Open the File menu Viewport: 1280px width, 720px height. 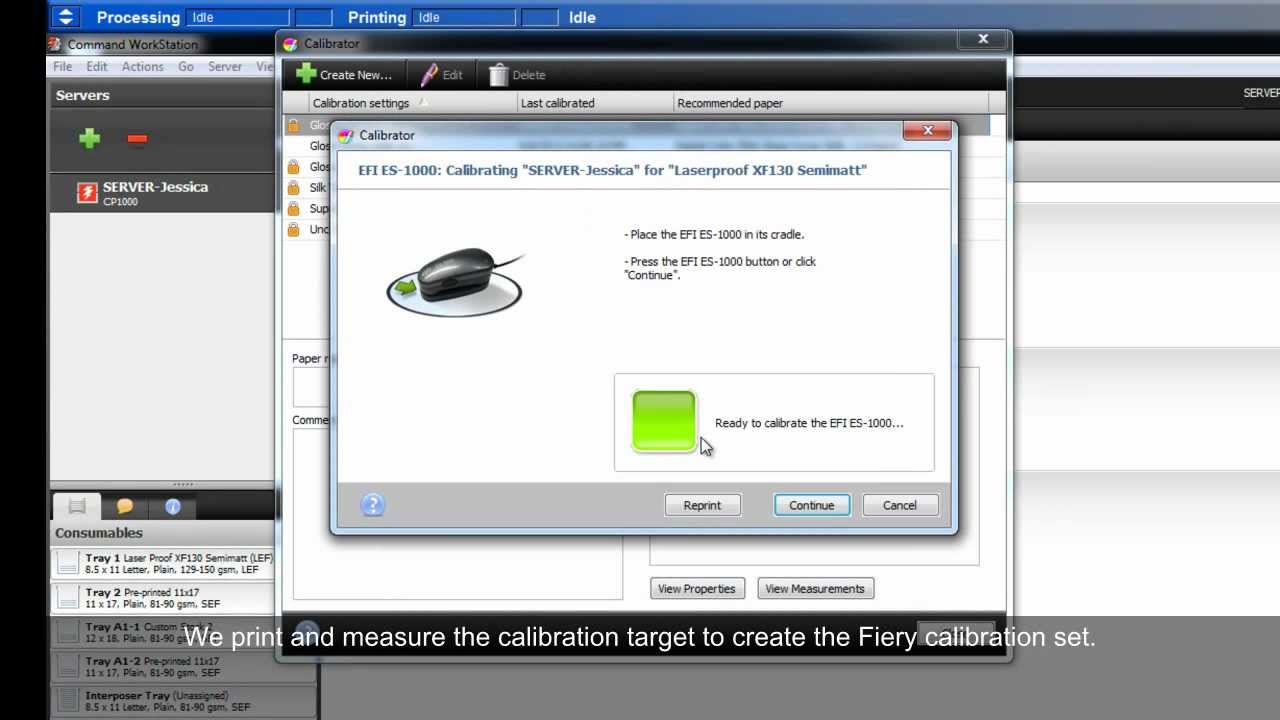point(62,66)
